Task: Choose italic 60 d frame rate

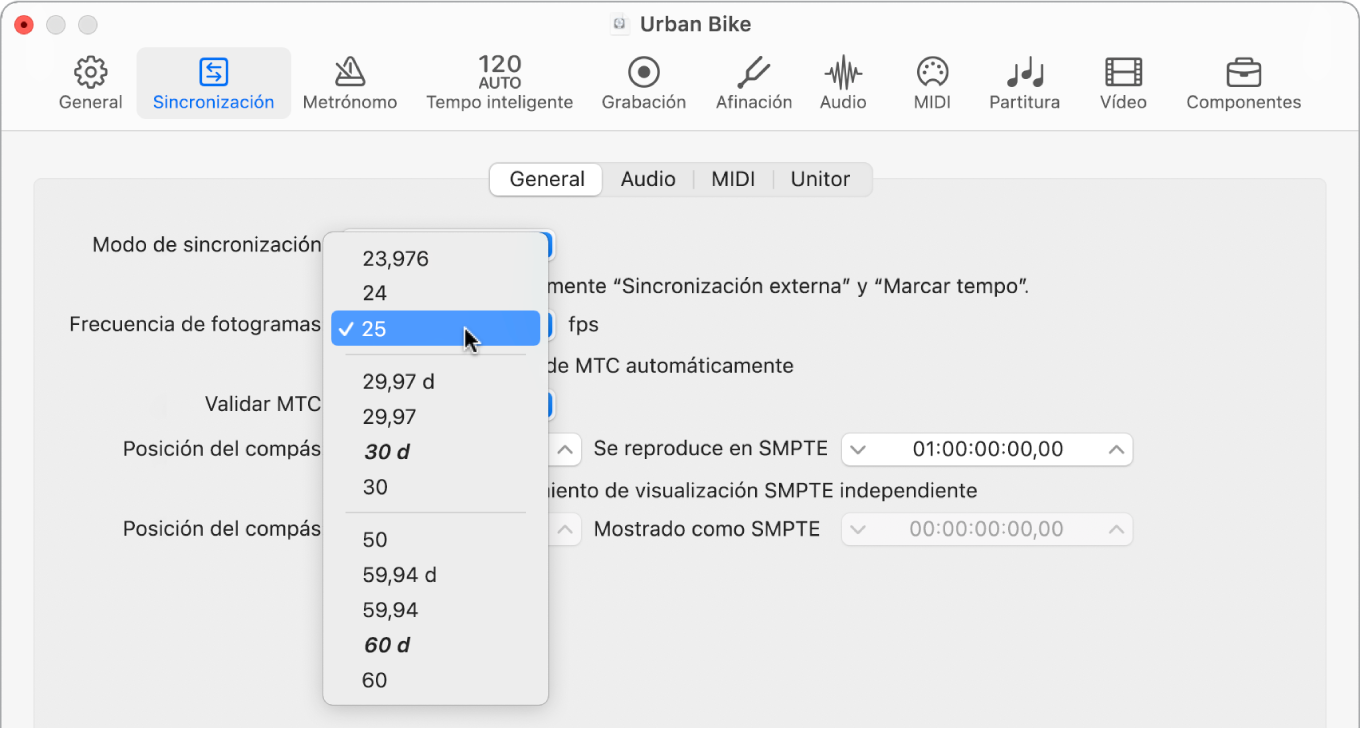Action: [436, 645]
